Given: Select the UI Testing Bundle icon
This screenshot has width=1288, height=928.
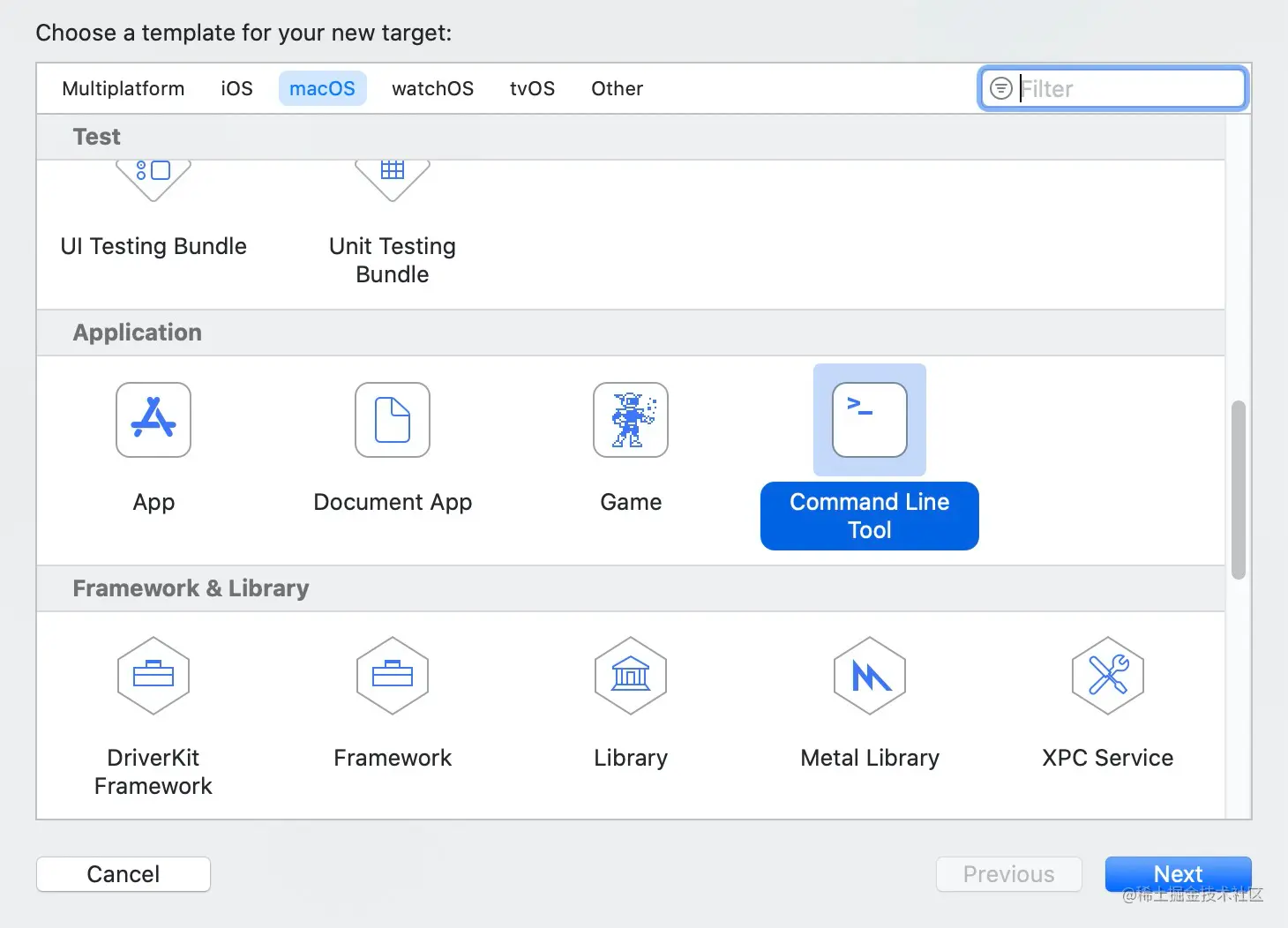Looking at the screenshot, I should [x=154, y=181].
